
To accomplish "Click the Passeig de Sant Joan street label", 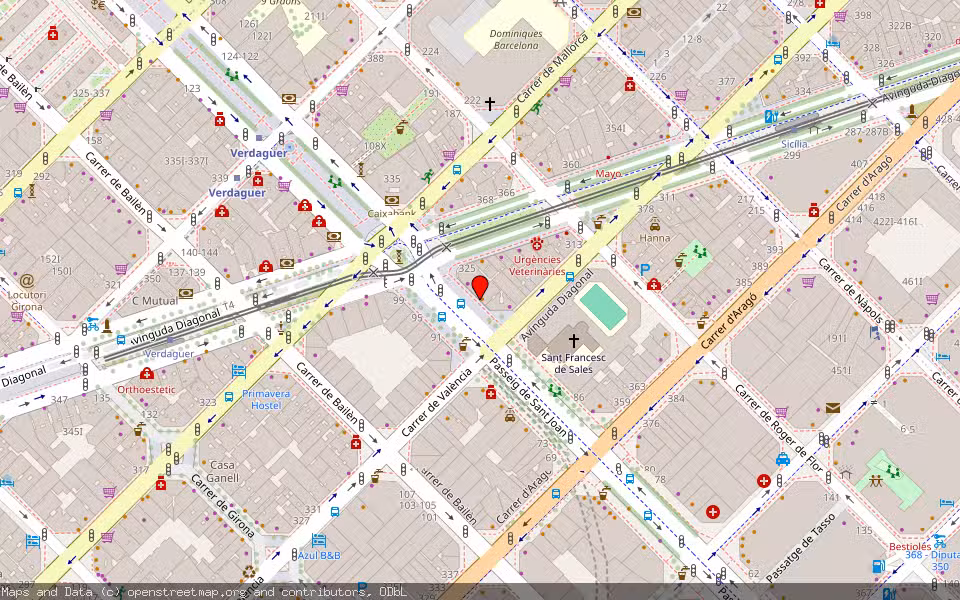I will [528, 397].
